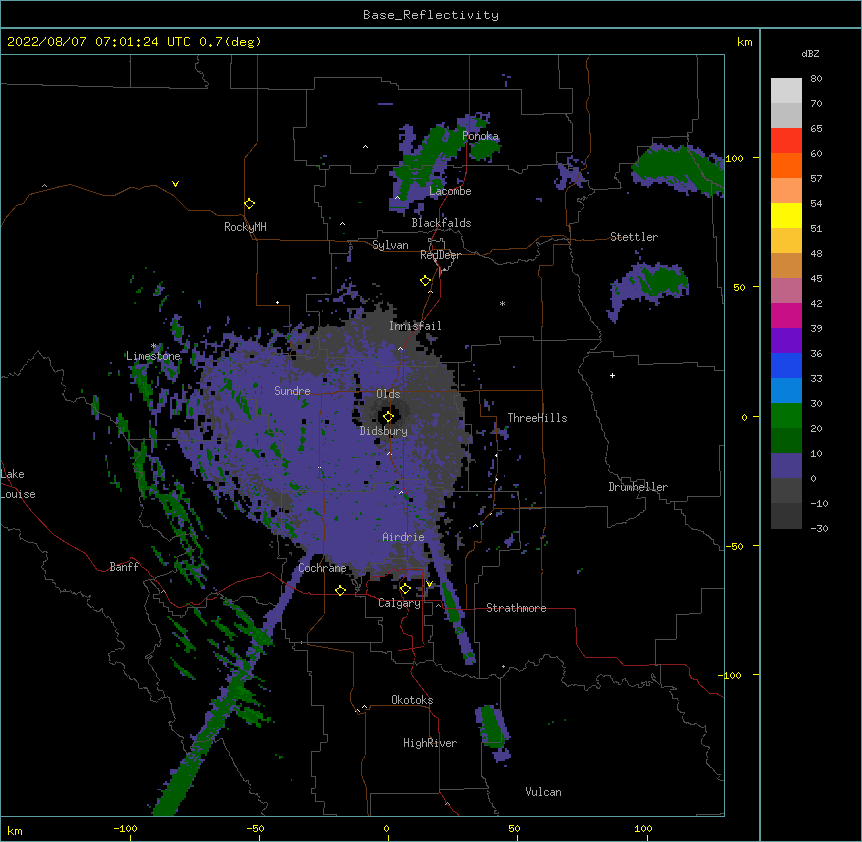Click the Sundre city label
Screen dimensions: 862x842
(x=292, y=391)
